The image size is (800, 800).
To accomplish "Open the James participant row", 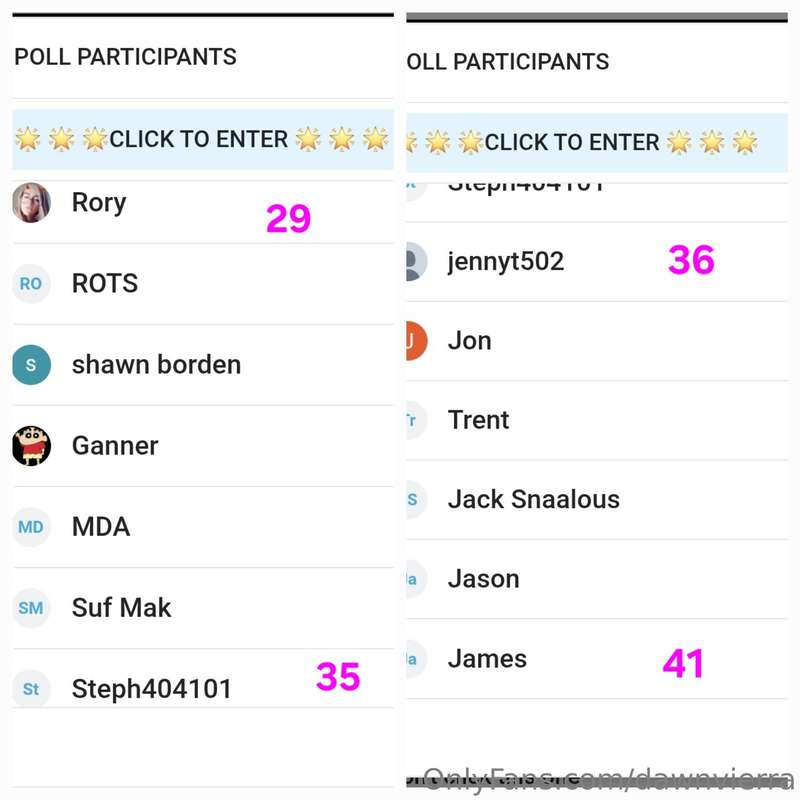I will tap(597, 659).
